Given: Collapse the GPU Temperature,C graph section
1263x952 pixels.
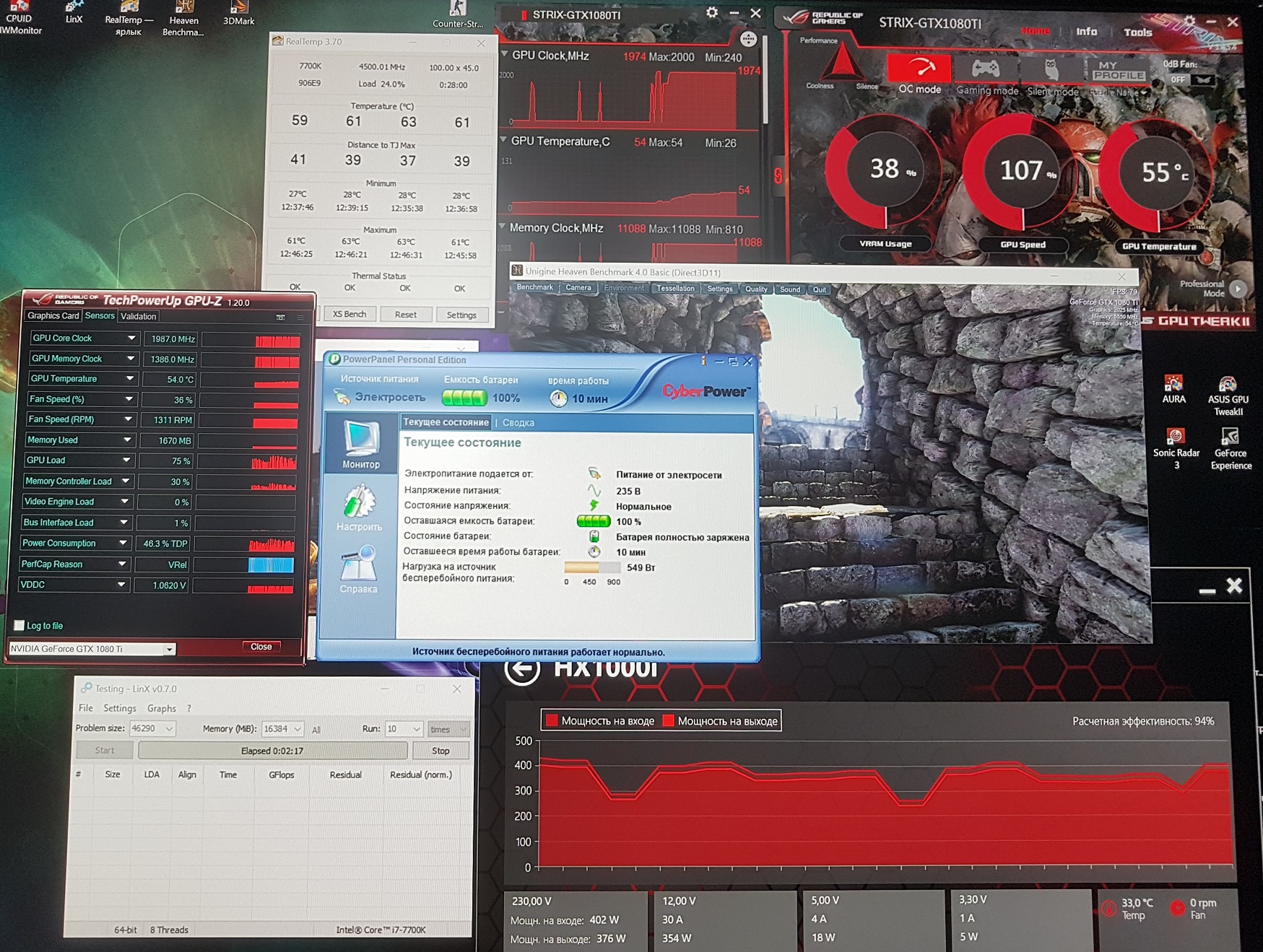Looking at the screenshot, I should [503, 140].
